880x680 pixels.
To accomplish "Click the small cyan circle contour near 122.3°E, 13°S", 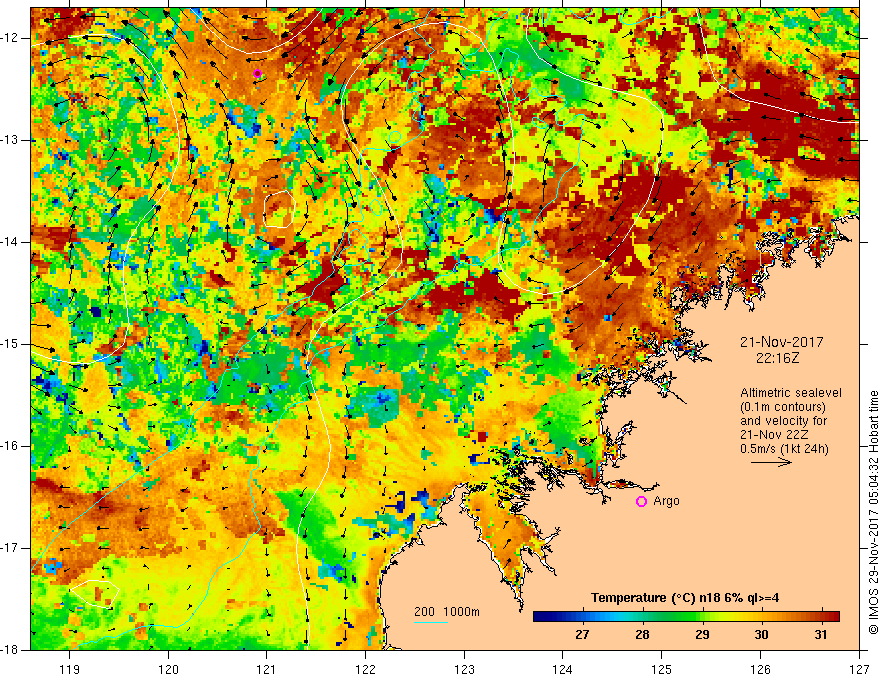I will point(395,137).
